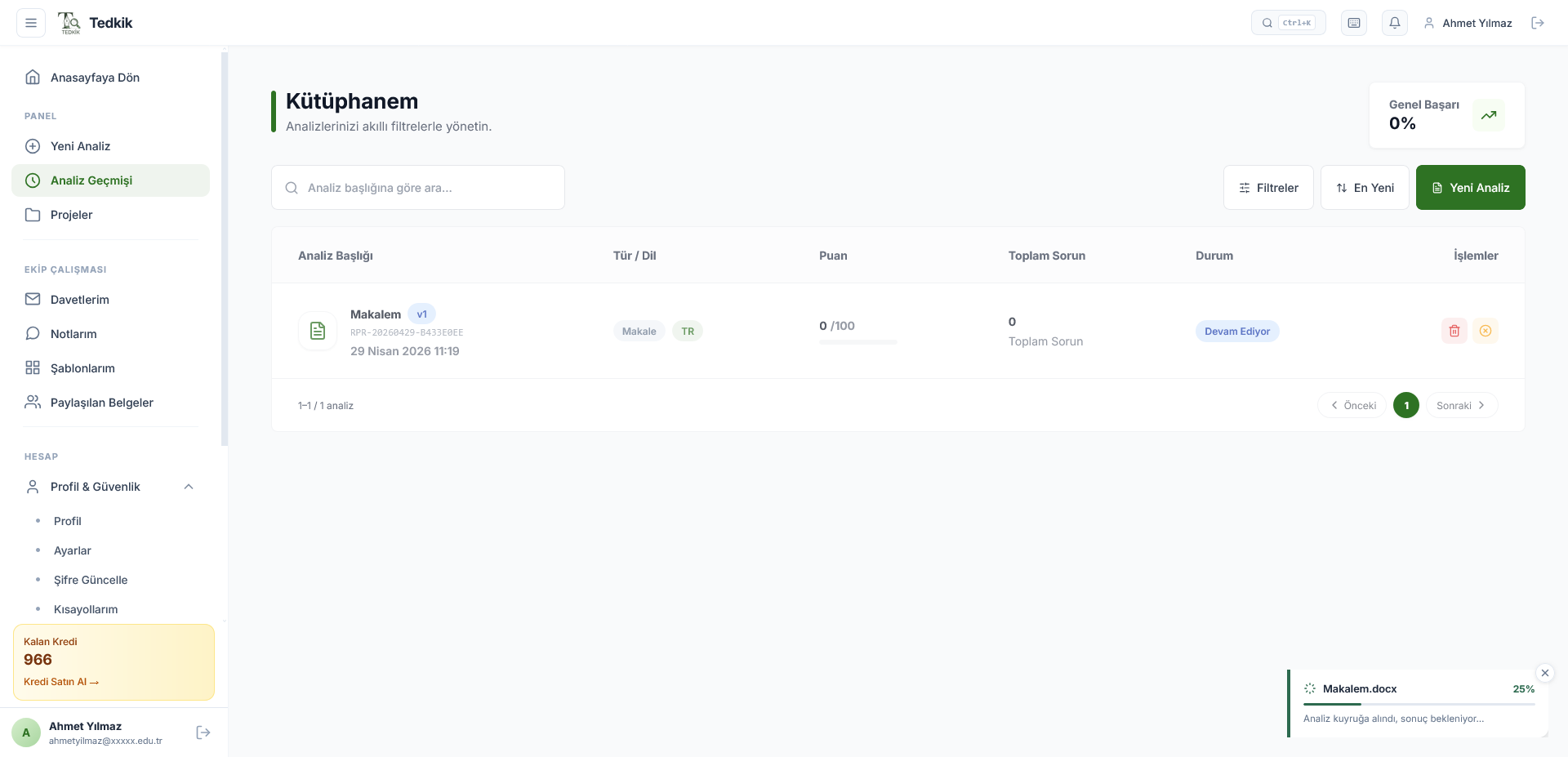Open the Şifre Güncelle submenu item
This screenshot has width=1568, height=757.
pos(91,580)
